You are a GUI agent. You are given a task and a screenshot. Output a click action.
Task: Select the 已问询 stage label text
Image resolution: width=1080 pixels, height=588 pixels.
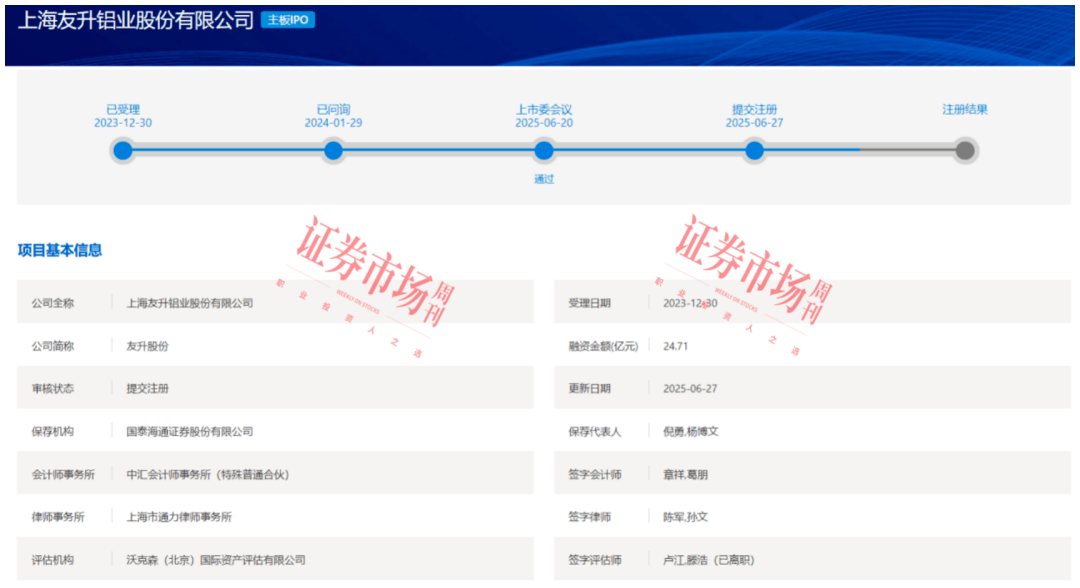tap(333, 110)
